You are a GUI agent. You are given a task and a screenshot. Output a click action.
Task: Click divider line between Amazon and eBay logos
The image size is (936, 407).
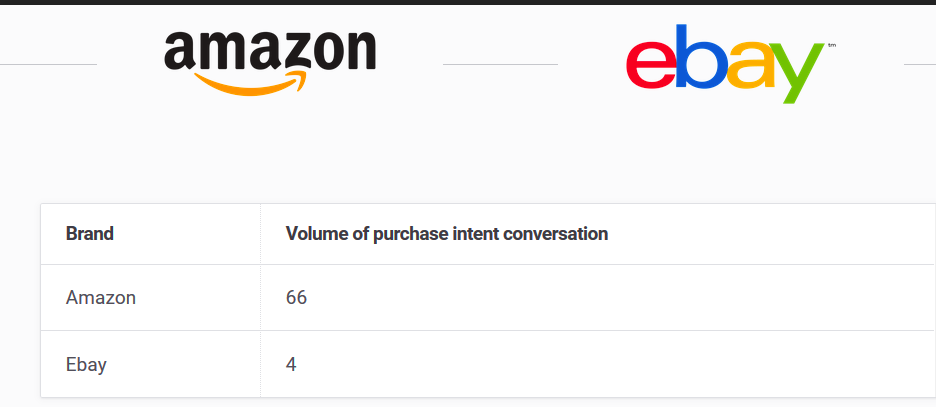pyautogui.click(x=500, y=64)
